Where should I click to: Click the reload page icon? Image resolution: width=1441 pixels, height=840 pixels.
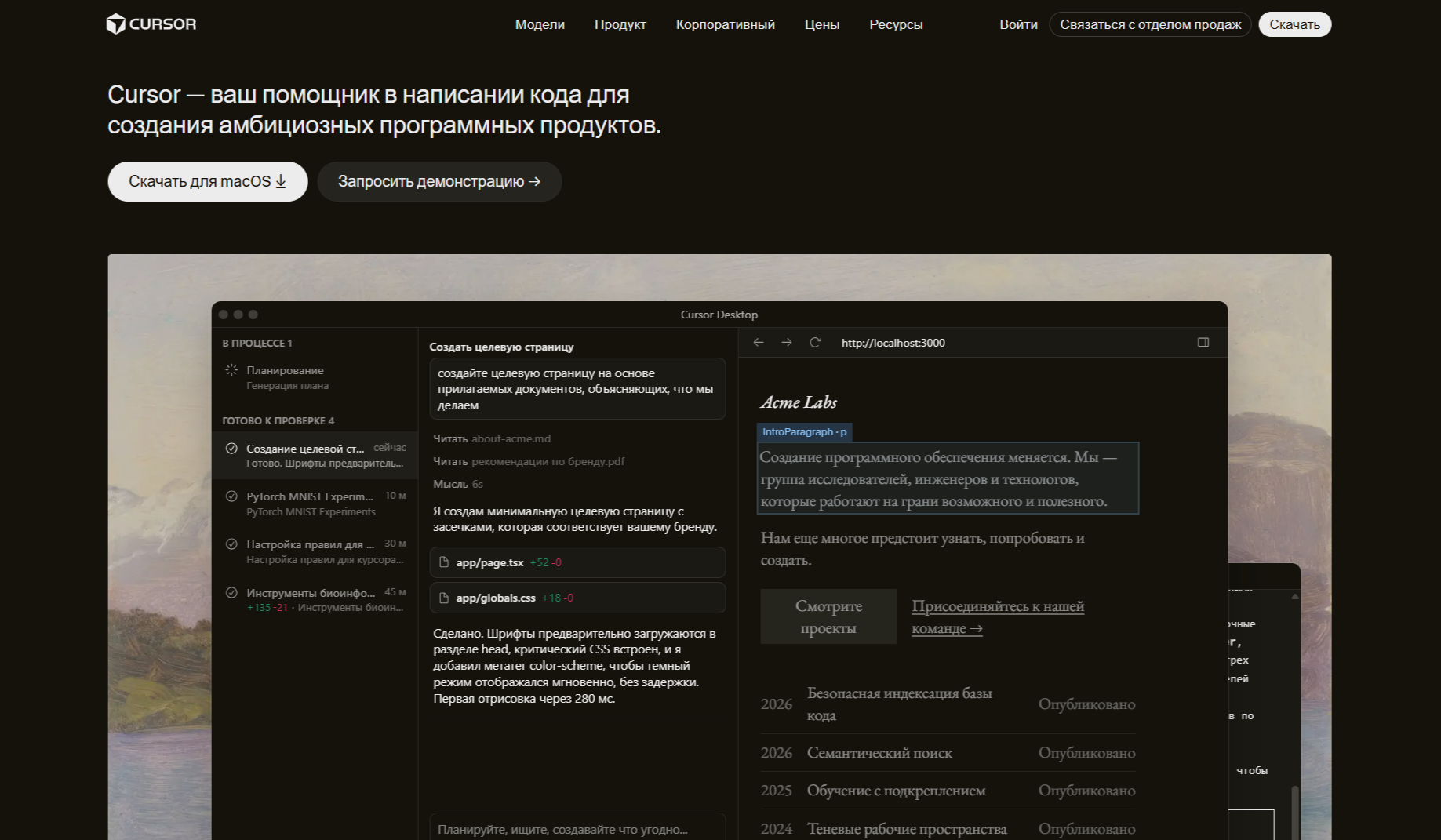(815, 342)
